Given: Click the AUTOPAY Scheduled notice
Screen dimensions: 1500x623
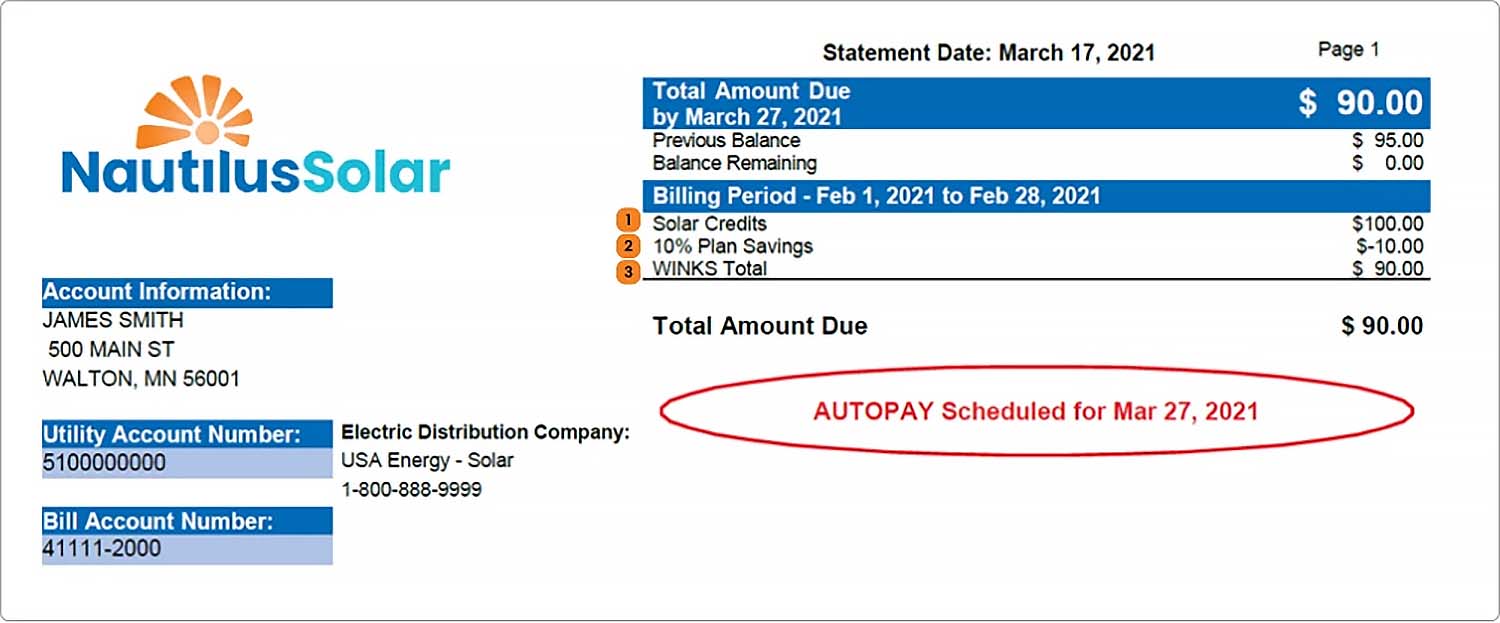Looking at the screenshot, I should coord(1035,411).
